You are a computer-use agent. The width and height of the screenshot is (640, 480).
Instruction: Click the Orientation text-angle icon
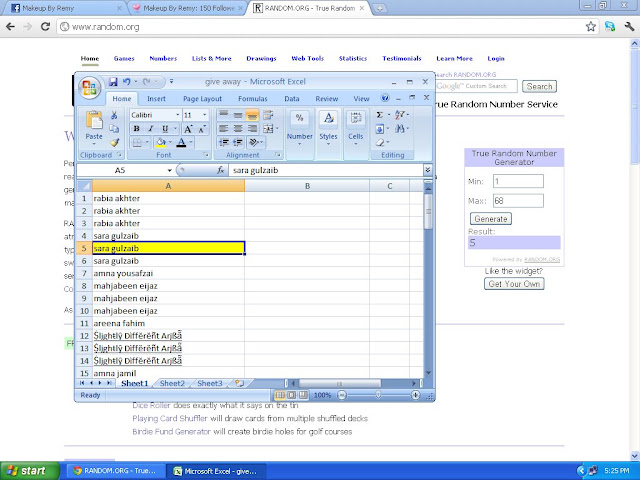point(253,142)
